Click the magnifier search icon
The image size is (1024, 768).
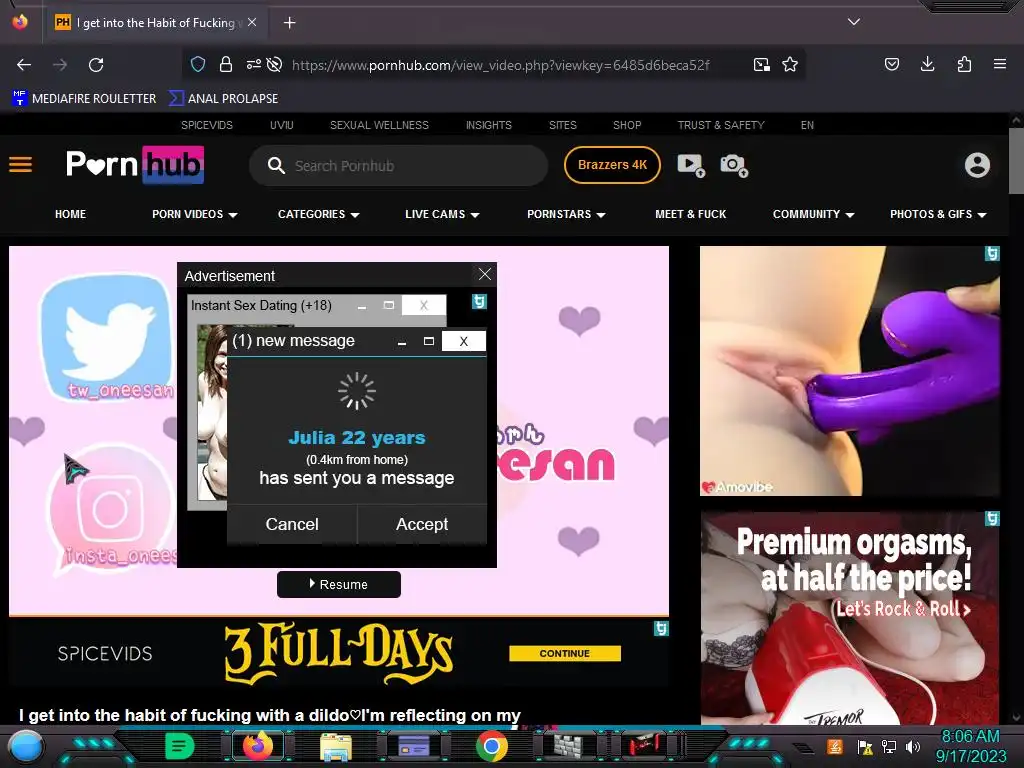[276, 165]
